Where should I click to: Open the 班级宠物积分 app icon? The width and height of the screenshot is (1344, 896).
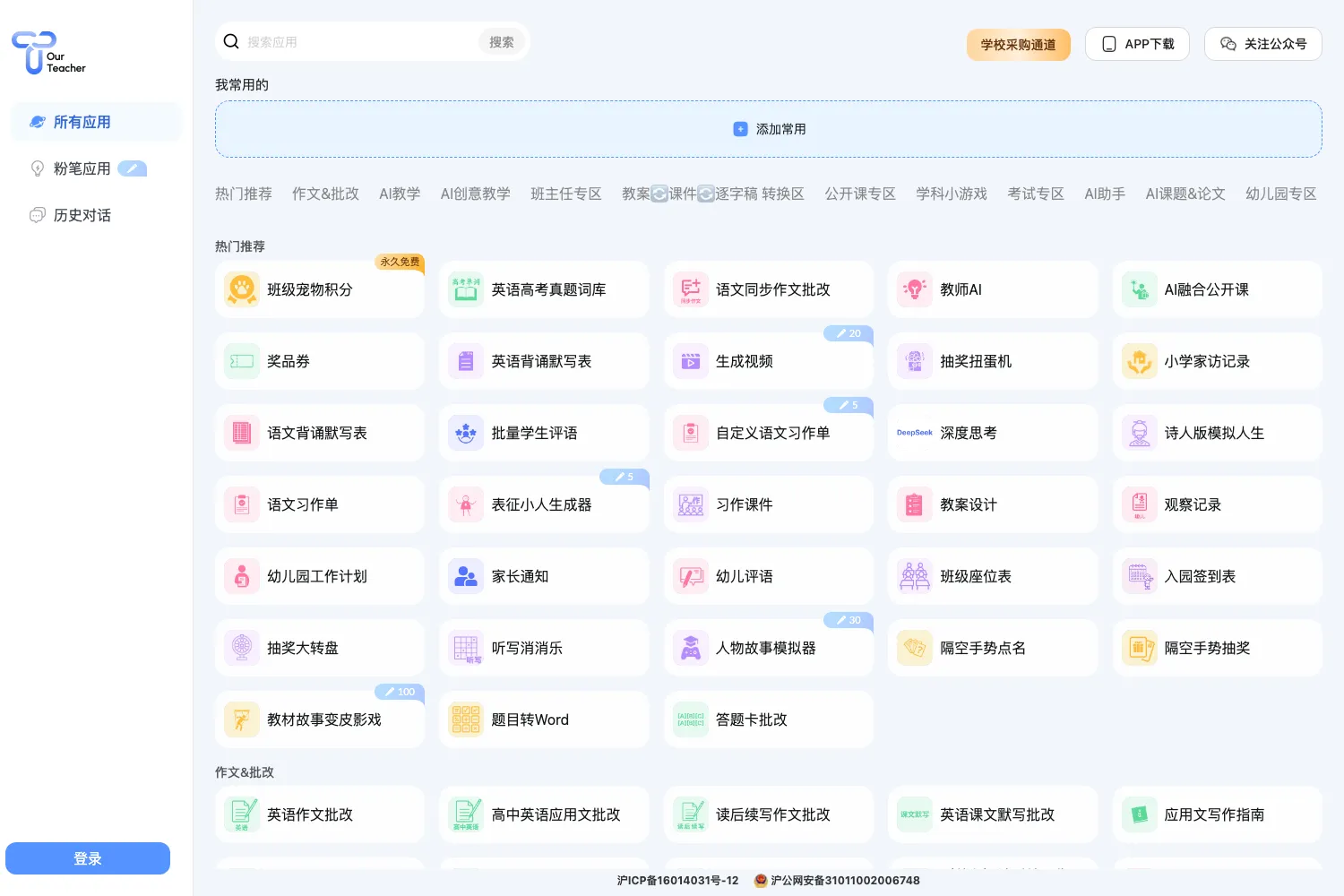click(242, 289)
